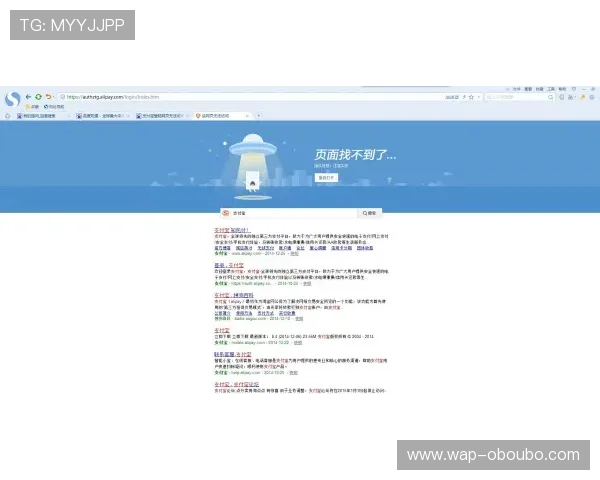Click the page search field containing 支付宝
600x480 pixels.
[289, 213]
